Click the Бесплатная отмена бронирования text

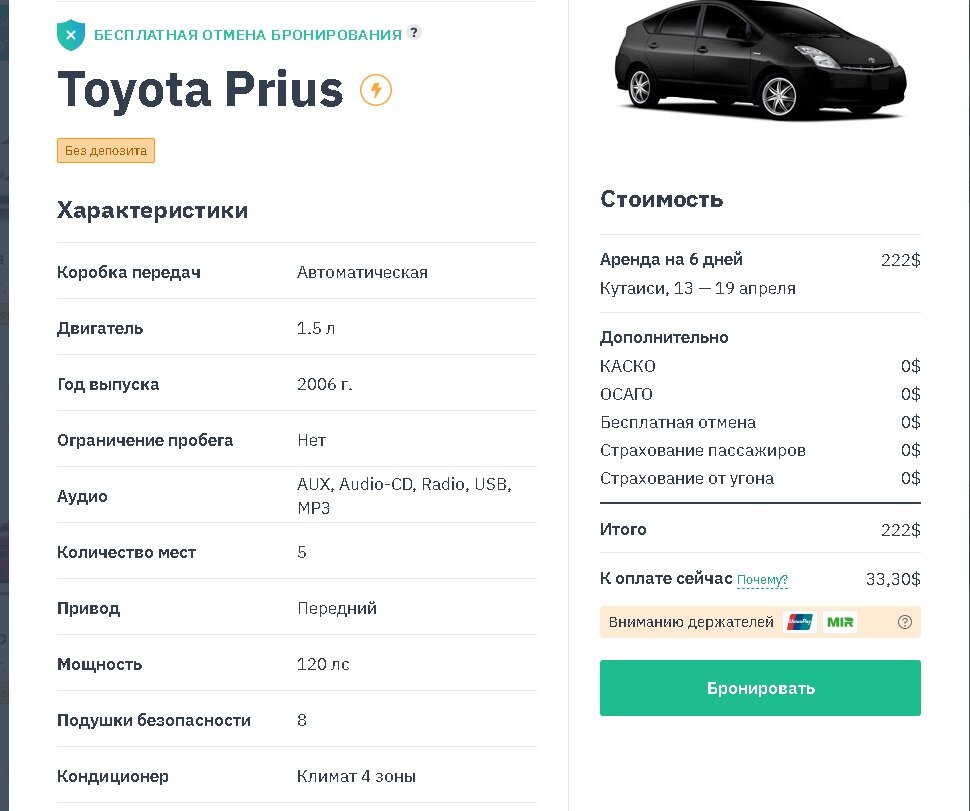247,35
